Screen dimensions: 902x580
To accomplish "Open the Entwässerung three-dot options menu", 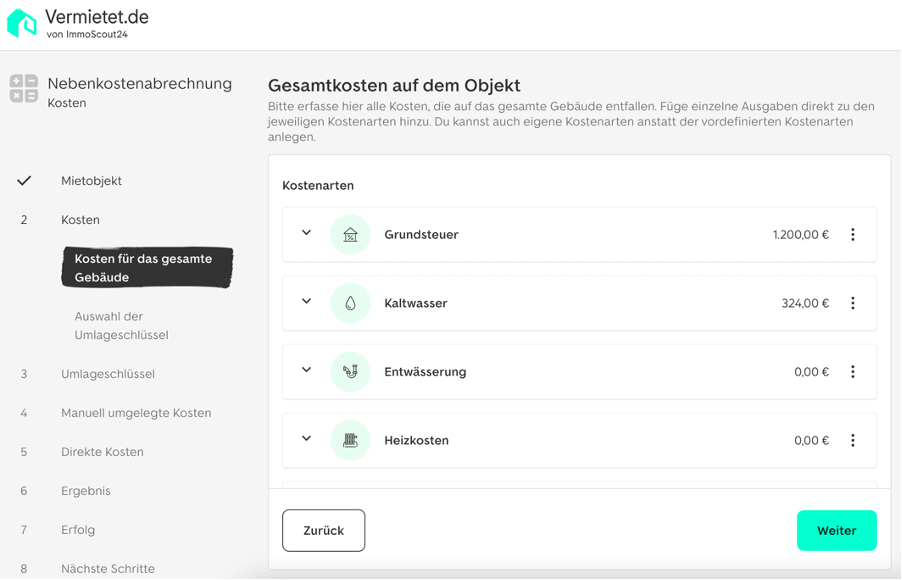I will (x=853, y=372).
